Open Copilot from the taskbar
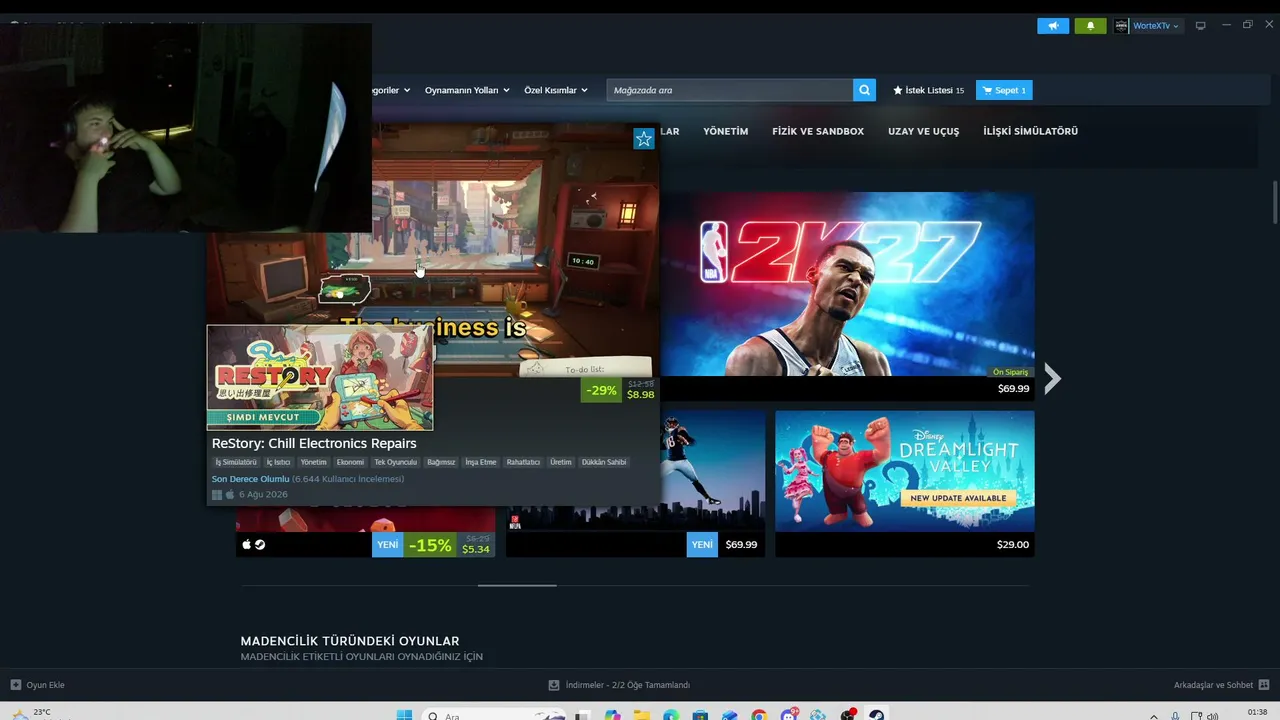This screenshot has height=720, width=1280. pos(612,715)
